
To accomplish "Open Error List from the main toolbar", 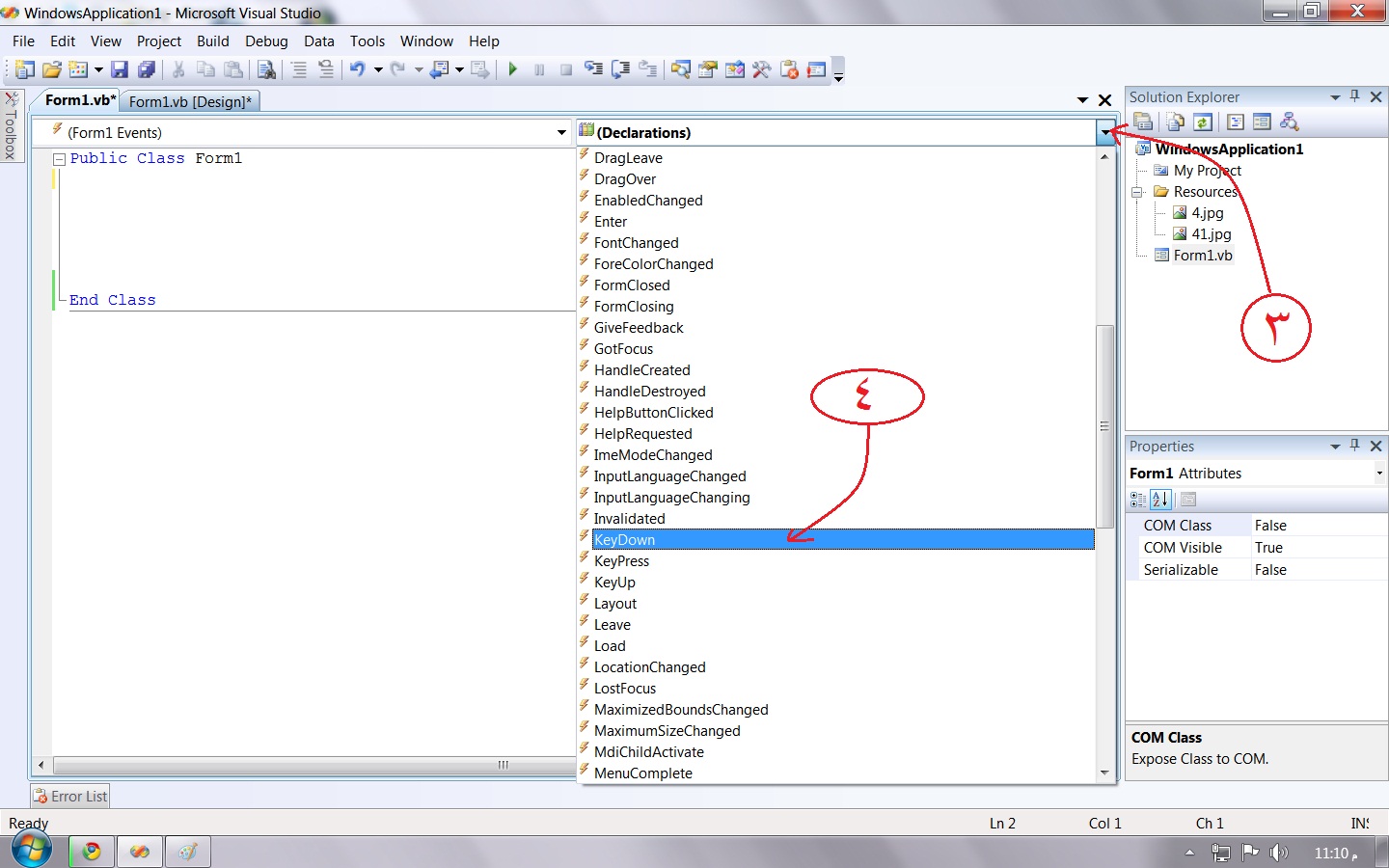I will [789, 69].
